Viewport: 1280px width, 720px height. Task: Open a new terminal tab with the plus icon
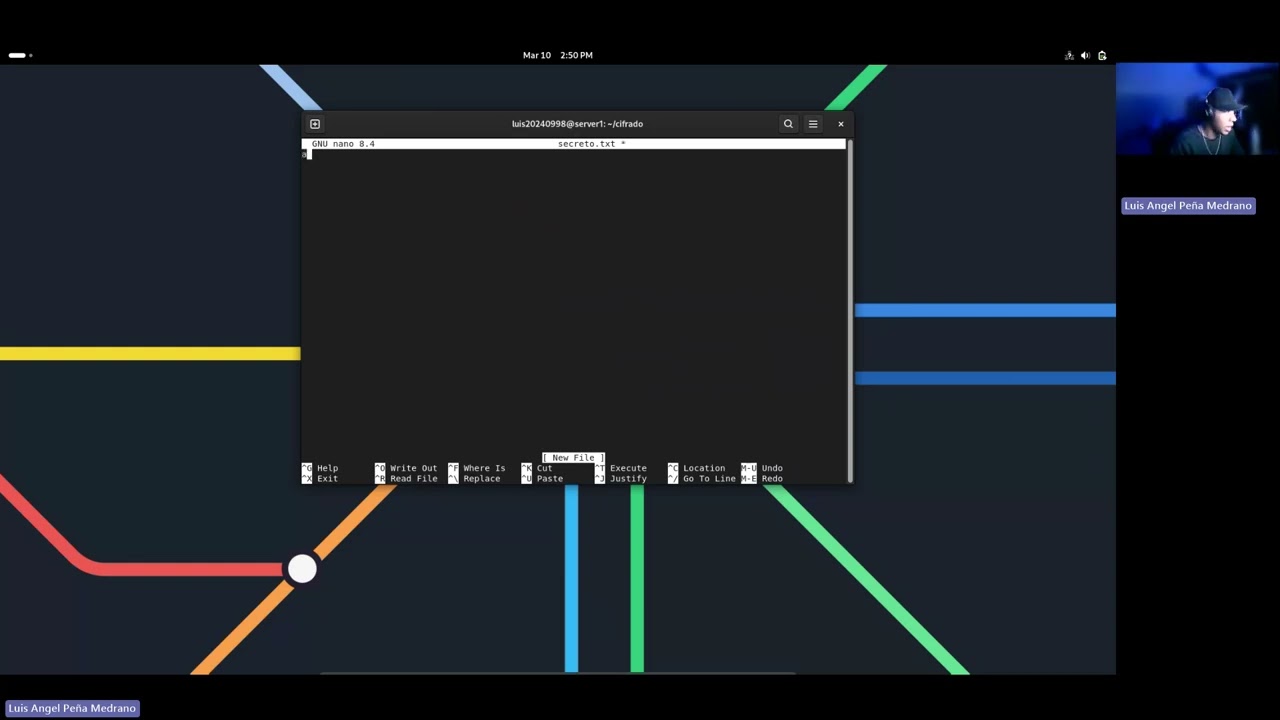click(315, 124)
